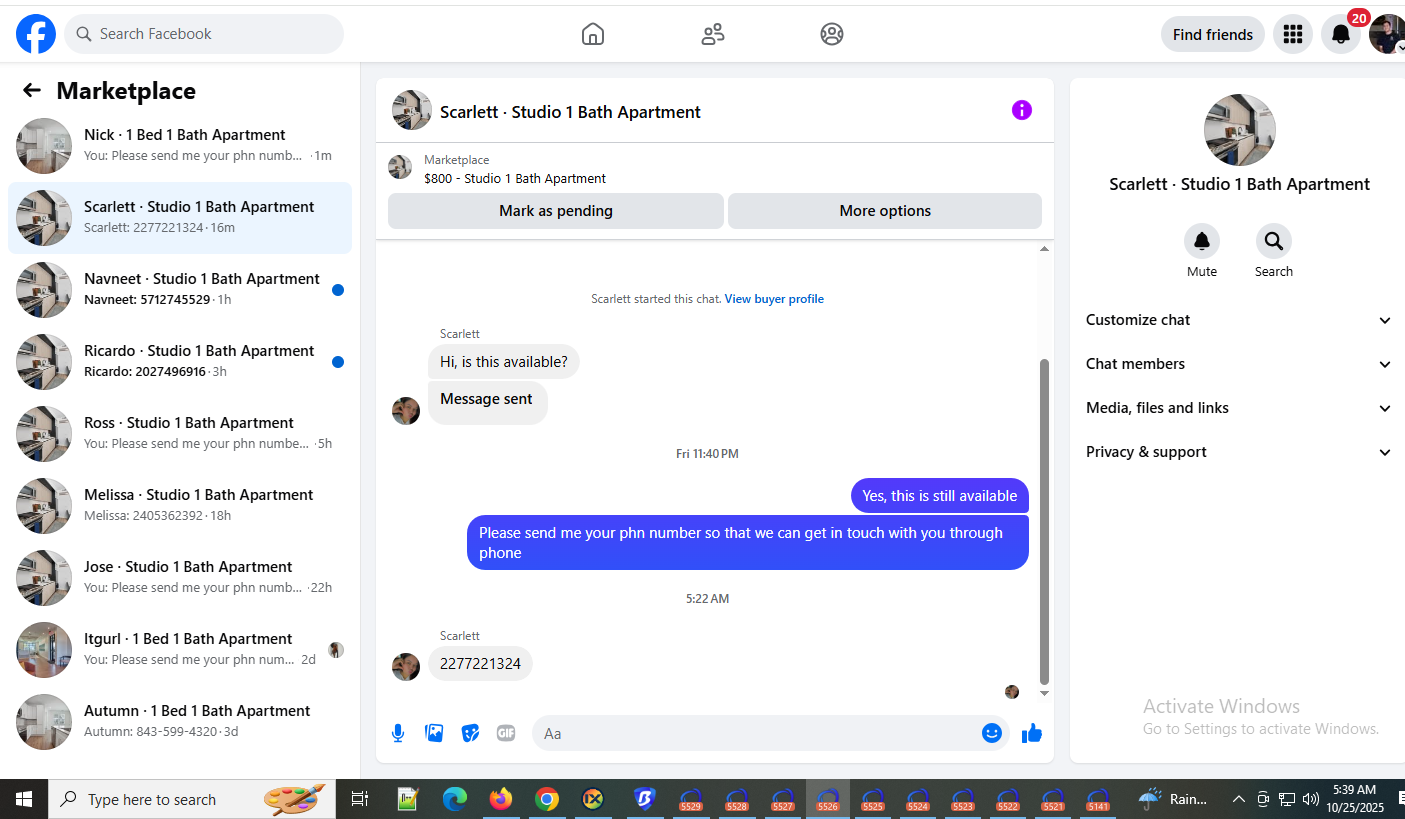Click the chat scrollbar thumb
Image resolution: width=1405 pixels, height=819 pixels.
point(1045,520)
